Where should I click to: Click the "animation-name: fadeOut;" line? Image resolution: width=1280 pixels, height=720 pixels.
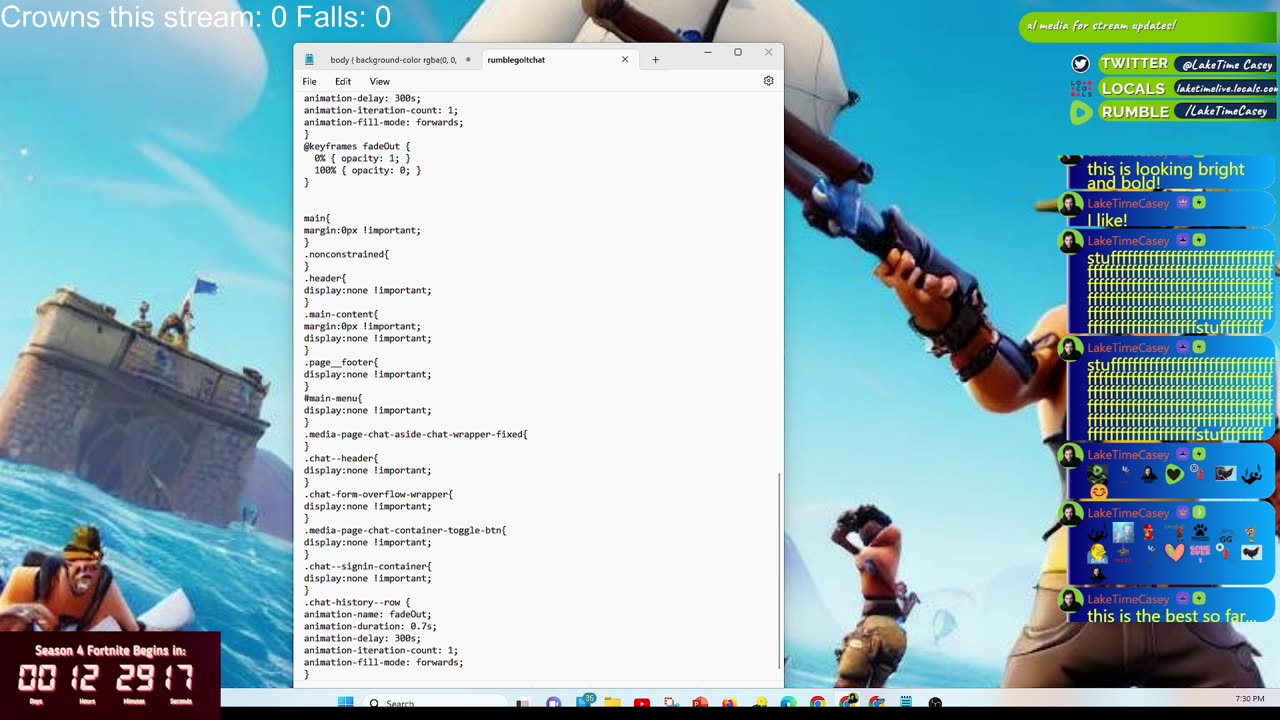click(x=368, y=614)
